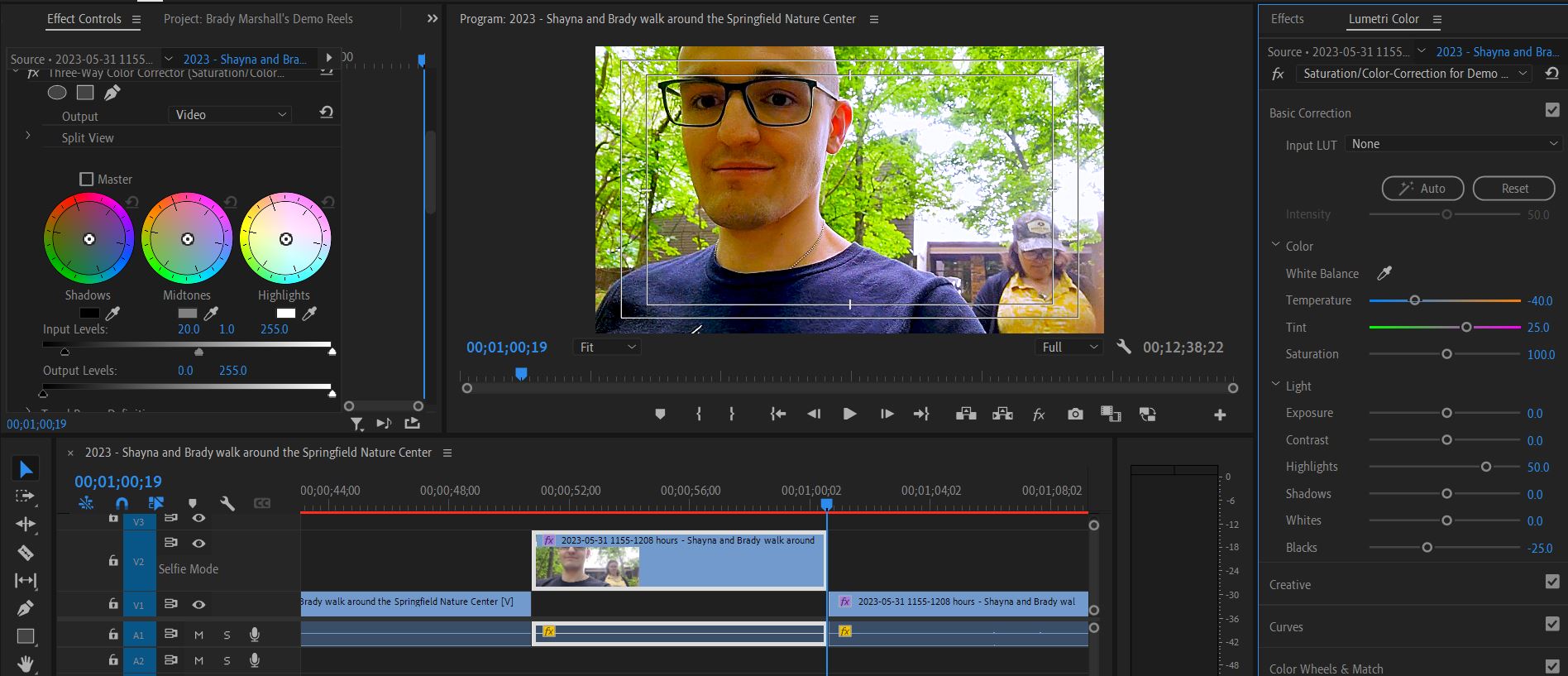Select the Track Select Forward tool

(26, 496)
